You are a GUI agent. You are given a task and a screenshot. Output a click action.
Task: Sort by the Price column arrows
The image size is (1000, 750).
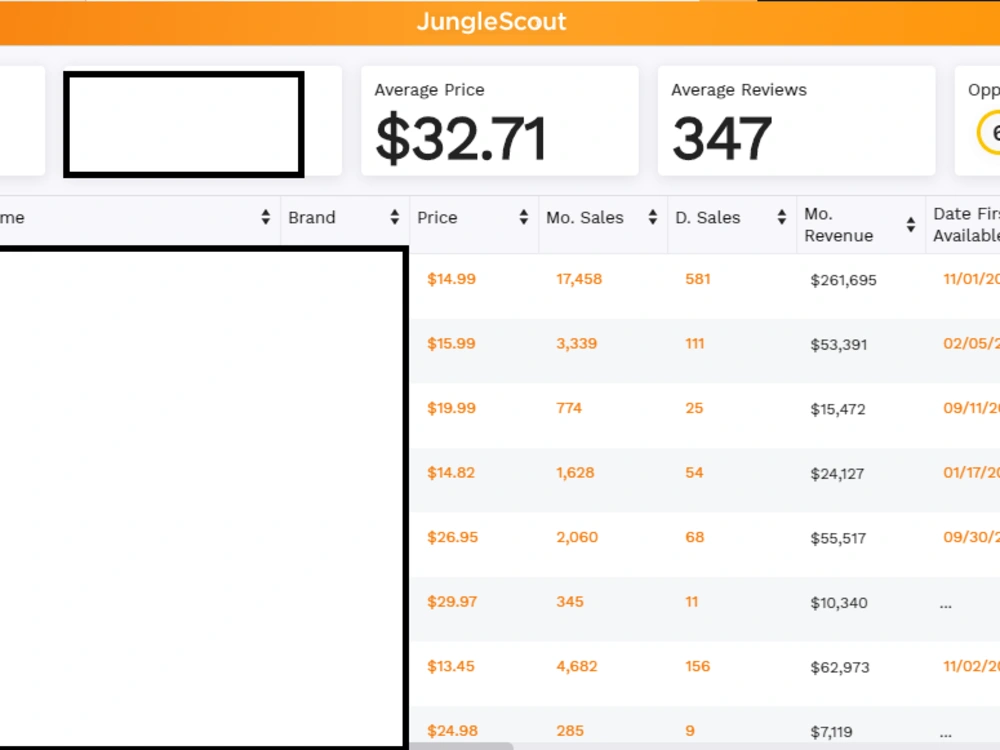click(x=524, y=217)
